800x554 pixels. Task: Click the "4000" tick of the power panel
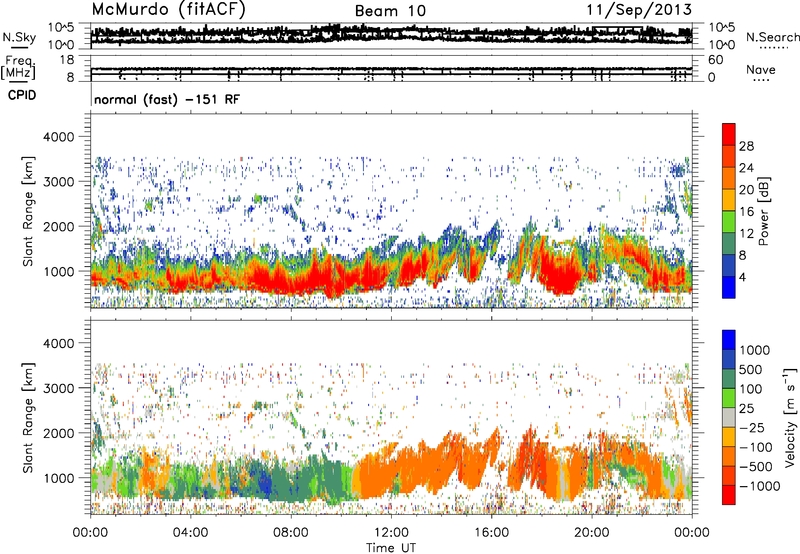[61, 137]
